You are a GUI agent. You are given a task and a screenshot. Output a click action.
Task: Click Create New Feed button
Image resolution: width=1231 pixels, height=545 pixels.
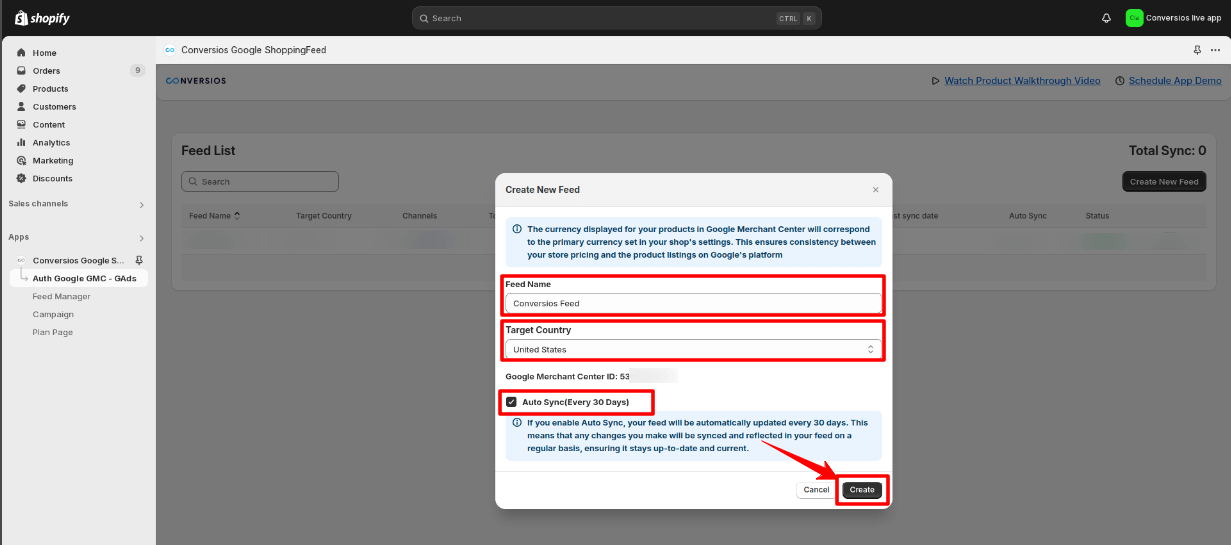coord(1164,182)
